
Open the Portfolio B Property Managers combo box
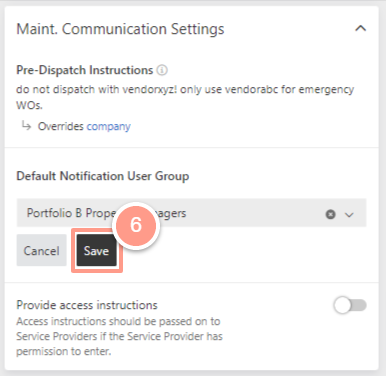click(x=191, y=213)
